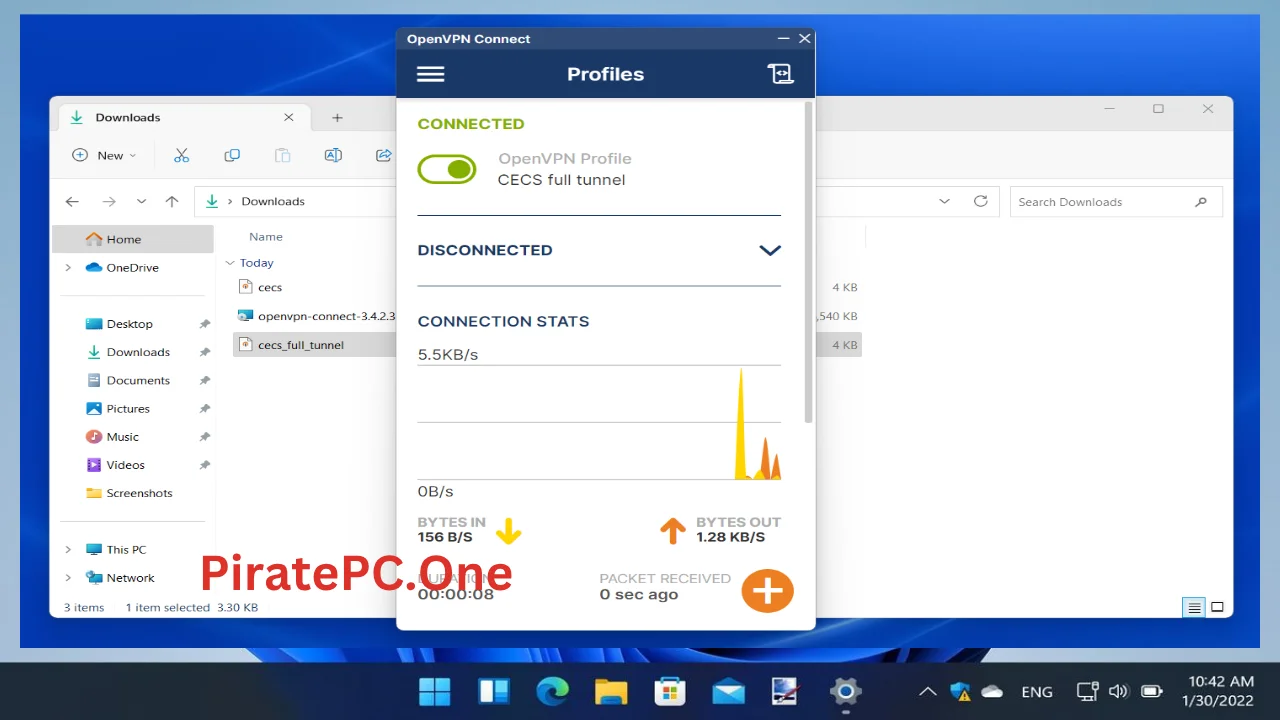The height and width of the screenshot is (720, 1280).
Task: Open Microsoft Store from taskbar
Action: [x=669, y=691]
